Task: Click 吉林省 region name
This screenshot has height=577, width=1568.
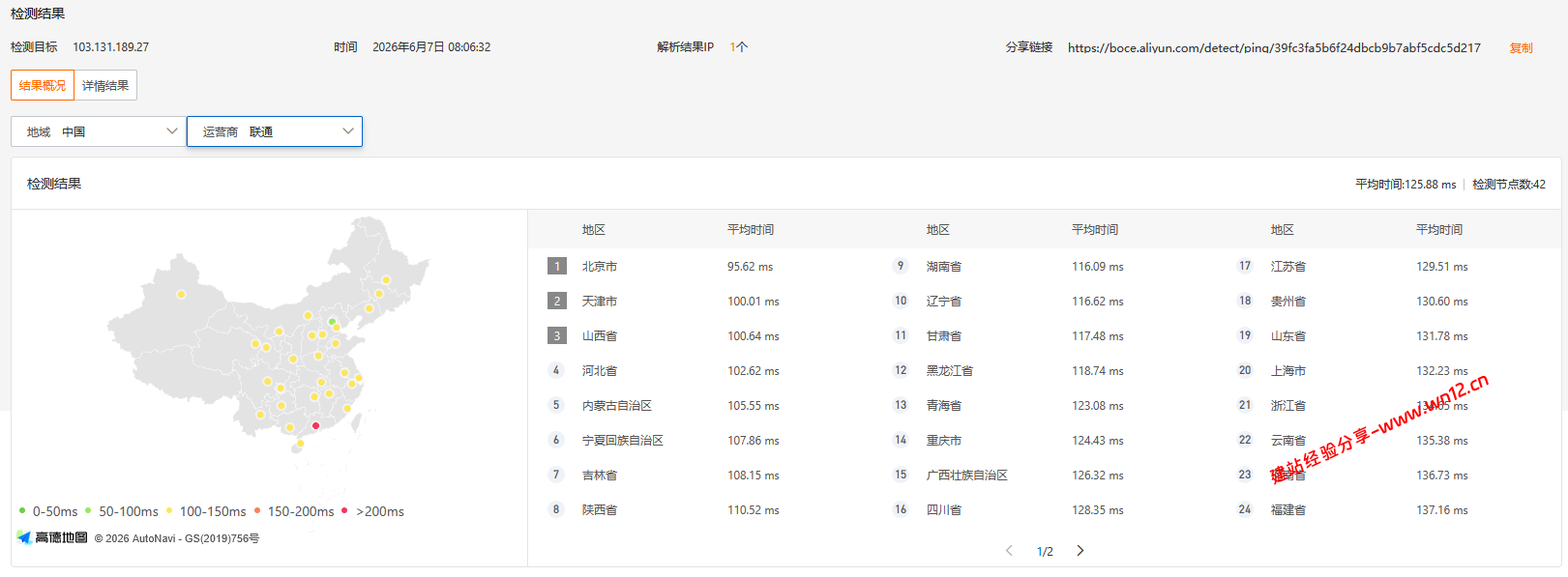Action: click(600, 476)
